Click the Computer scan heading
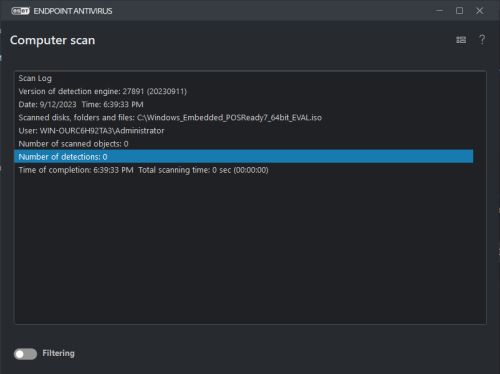This screenshot has width=500, height=374. point(53,40)
